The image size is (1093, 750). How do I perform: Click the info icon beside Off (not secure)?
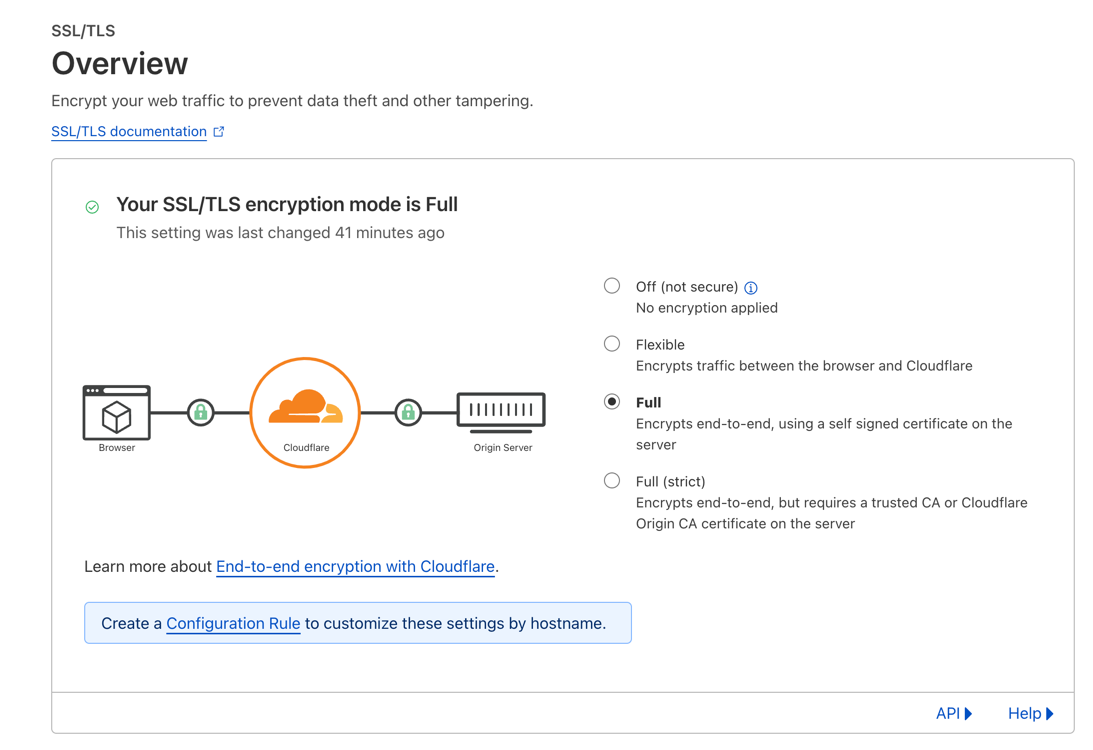pos(750,286)
